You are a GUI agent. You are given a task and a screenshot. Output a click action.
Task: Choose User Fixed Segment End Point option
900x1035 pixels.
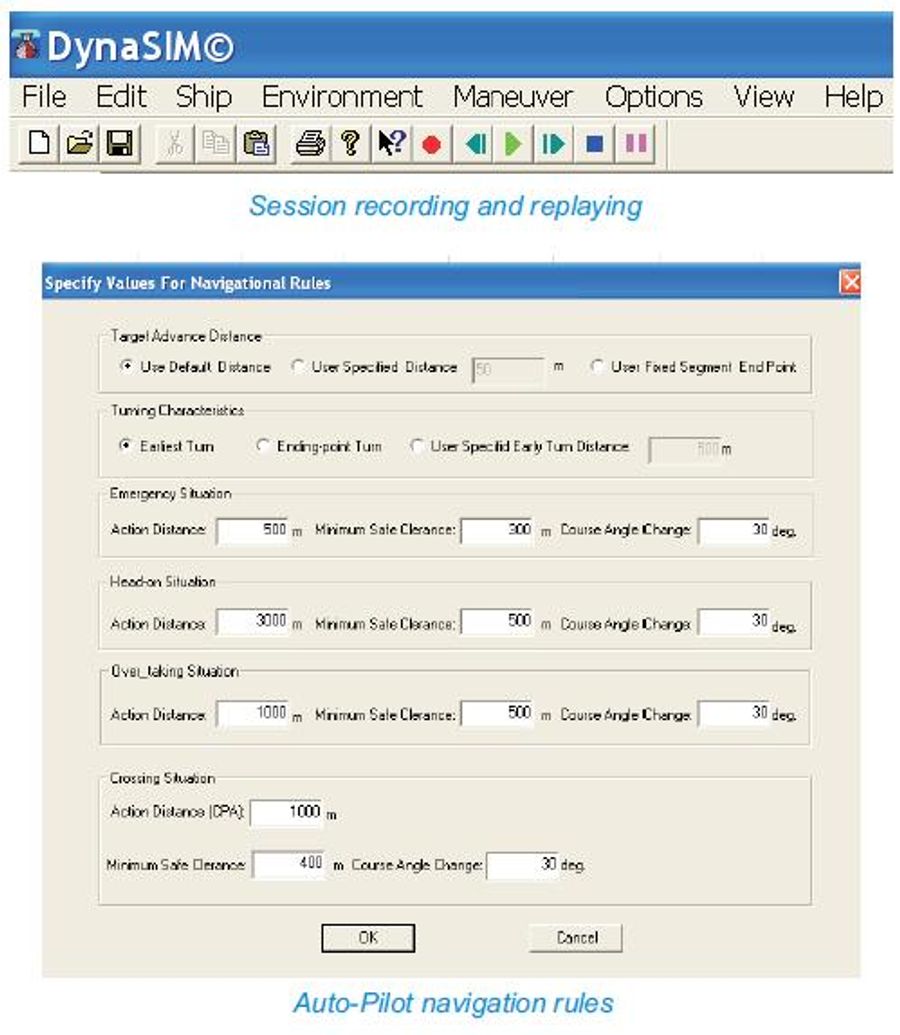tap(598, 367)
